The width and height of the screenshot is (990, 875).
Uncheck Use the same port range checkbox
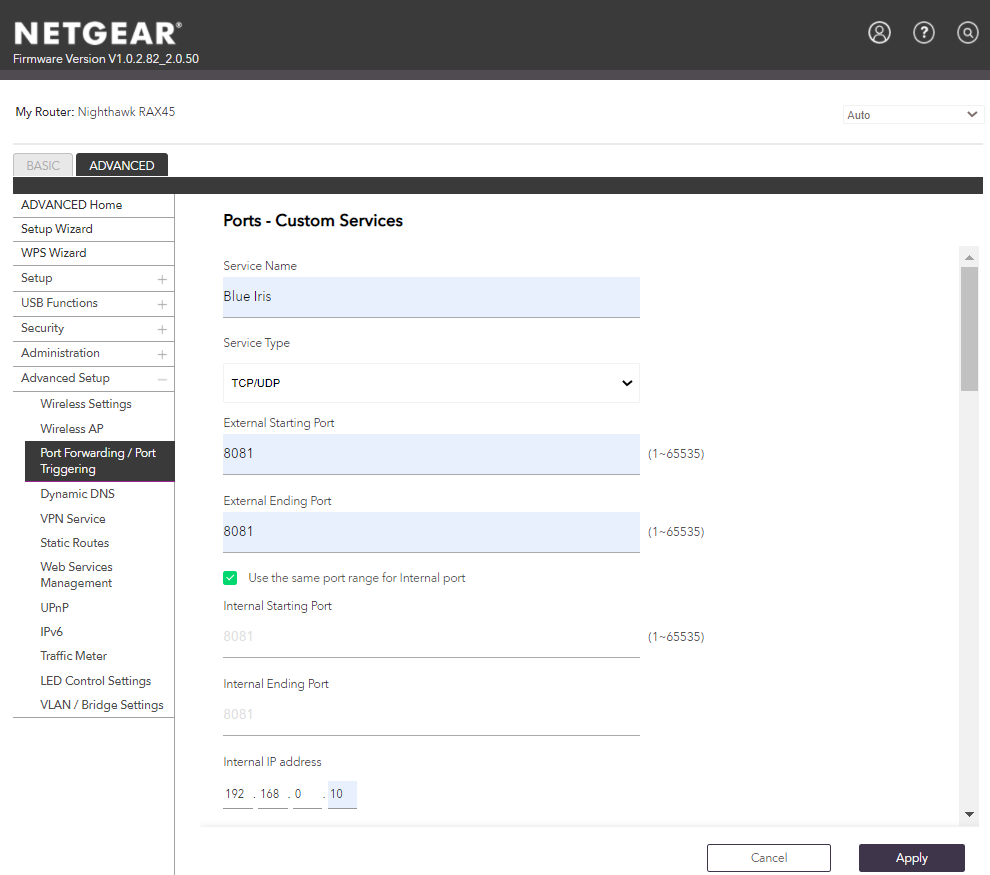(230, 578)
